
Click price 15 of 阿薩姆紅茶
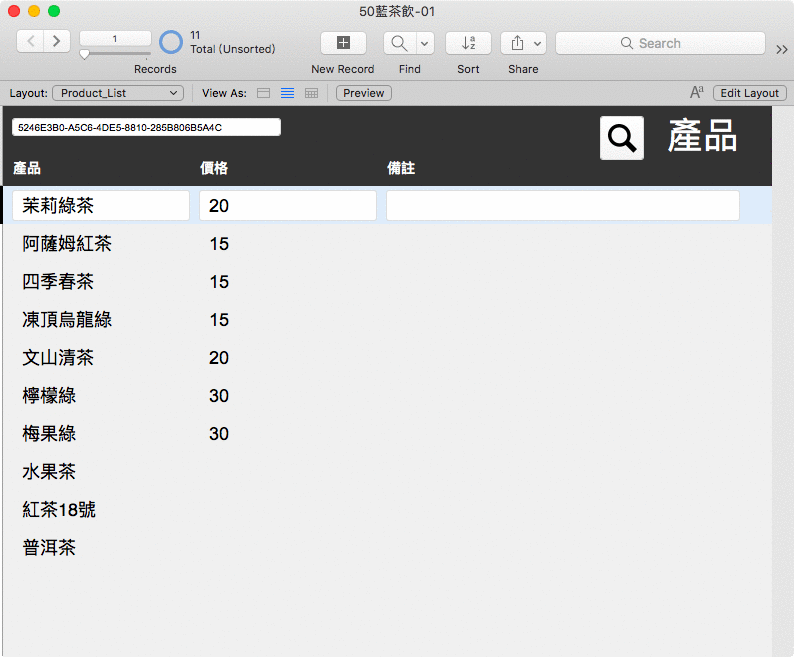click(219, 244)
